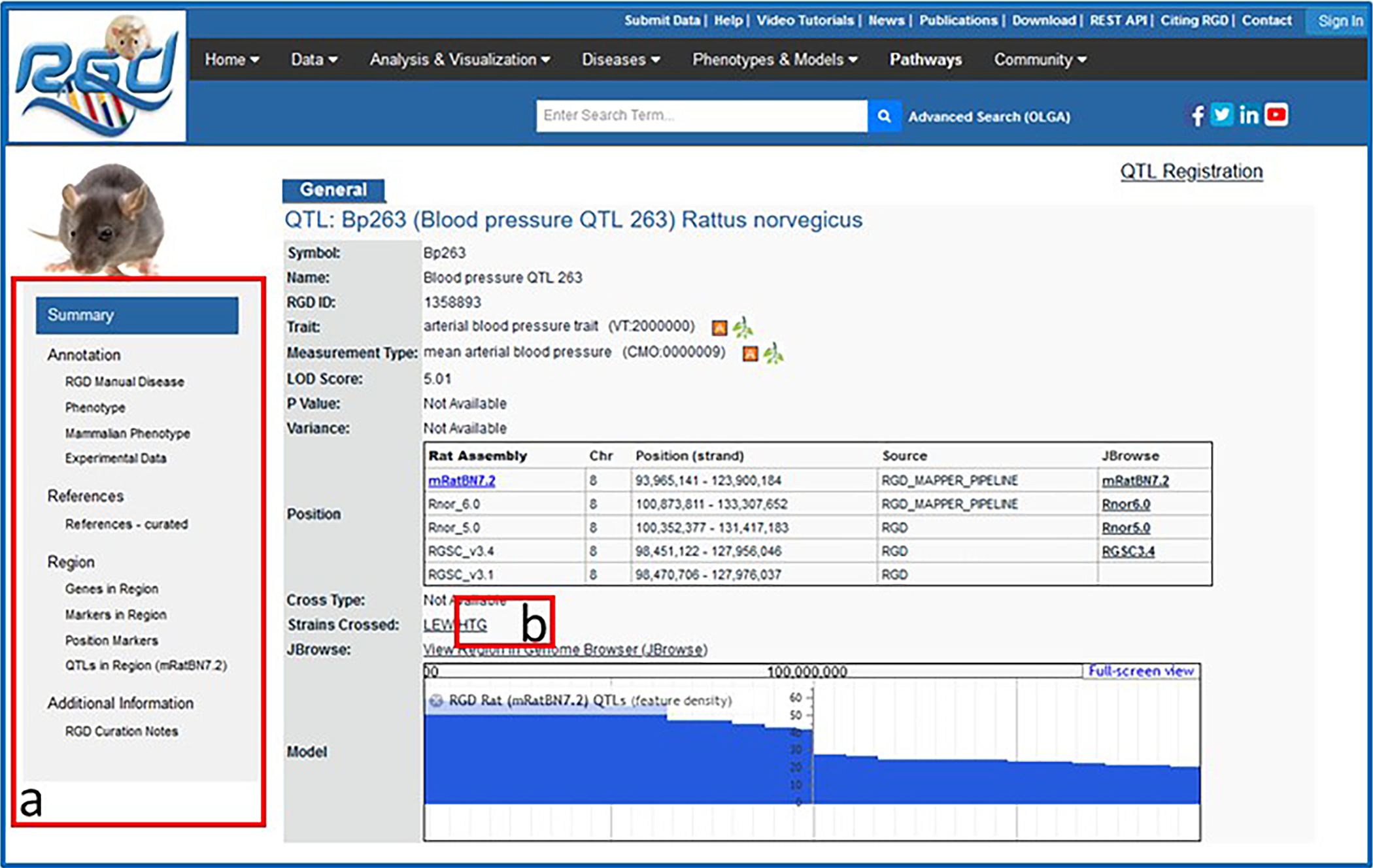Open the REST API link
The height and width of the screenshot is (868, 1373).
(x=1118, y=20)
